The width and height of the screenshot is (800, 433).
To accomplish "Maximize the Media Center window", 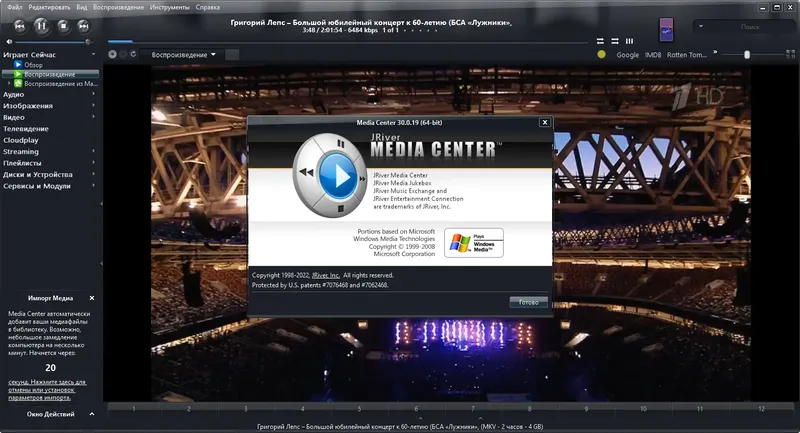I will [x=777, y=8].
